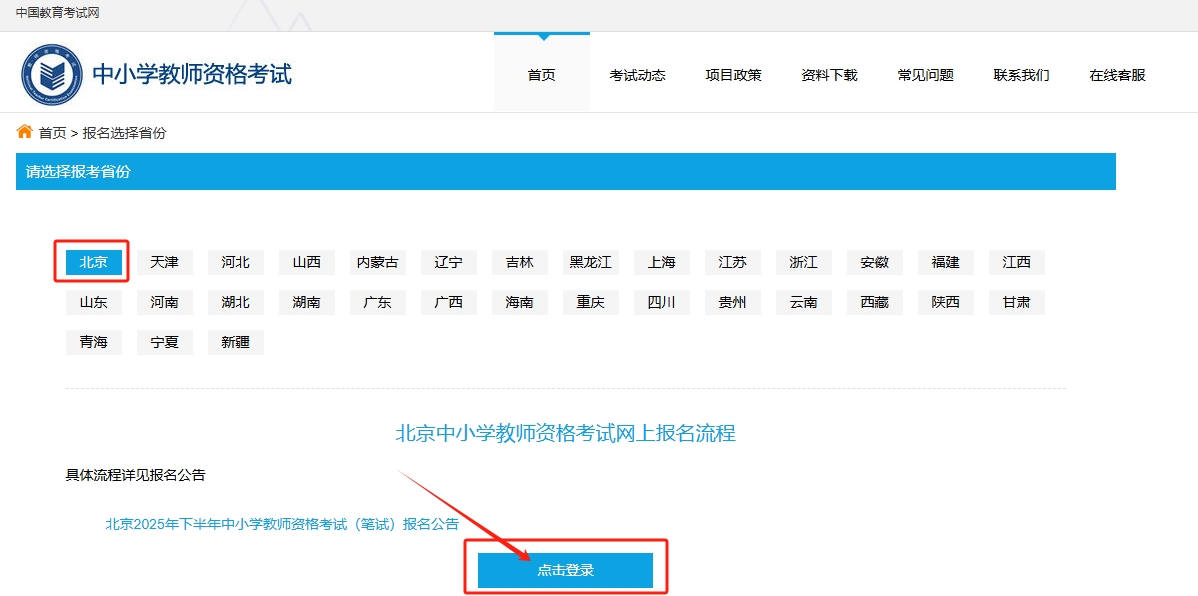Image resolution: width=1198 pixels, height=596 pixels.
Task: Choose 广东 from the province list
Action: (x=377, y=302)
